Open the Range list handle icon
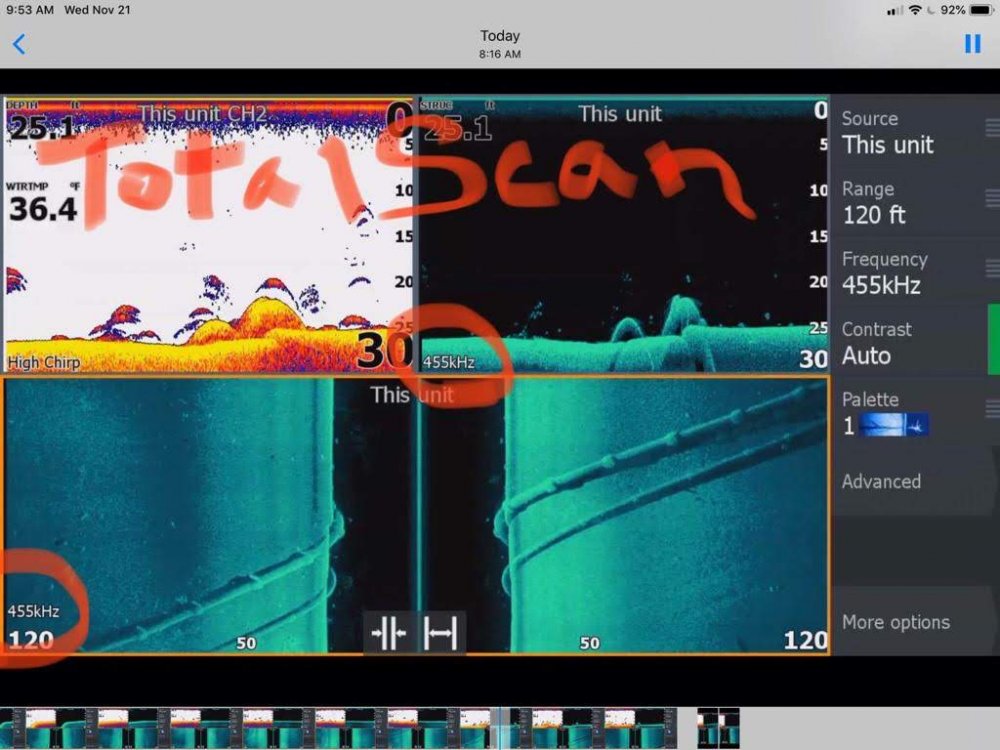1000x750 pixels. (991, 198)
